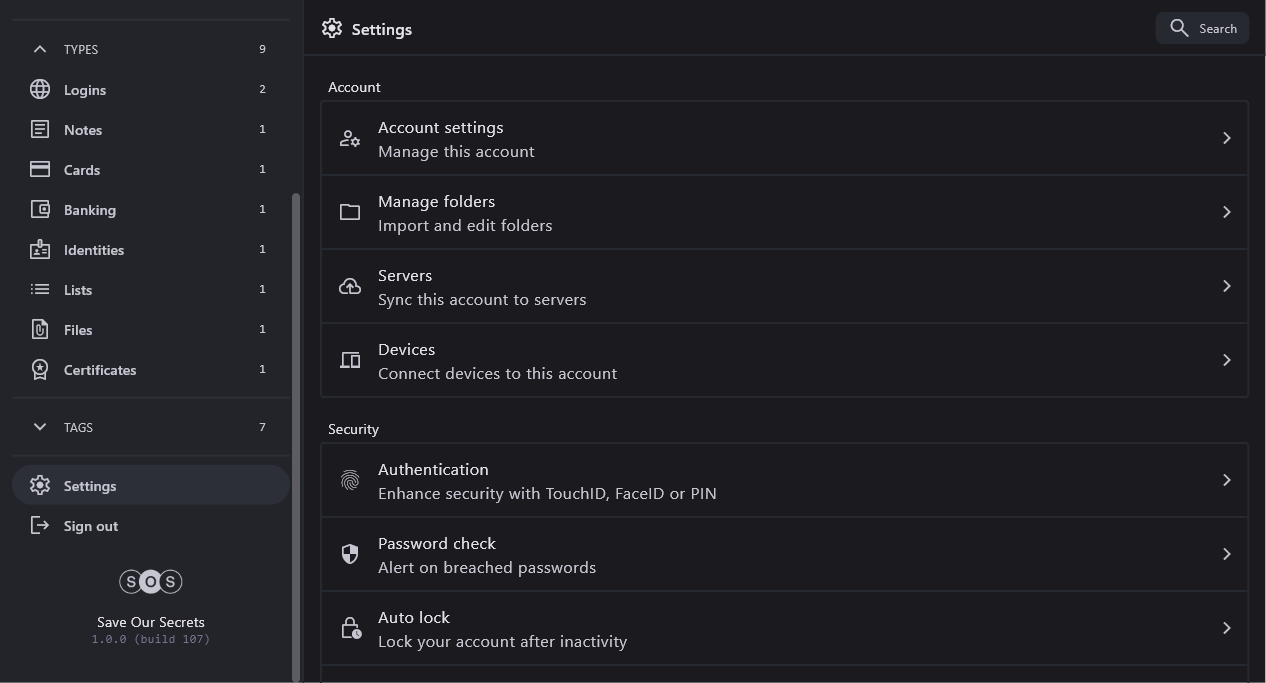Click the globe icon beside Logins
The width and height of the screenshot is (1266, 683).
[x=40, y=89]
